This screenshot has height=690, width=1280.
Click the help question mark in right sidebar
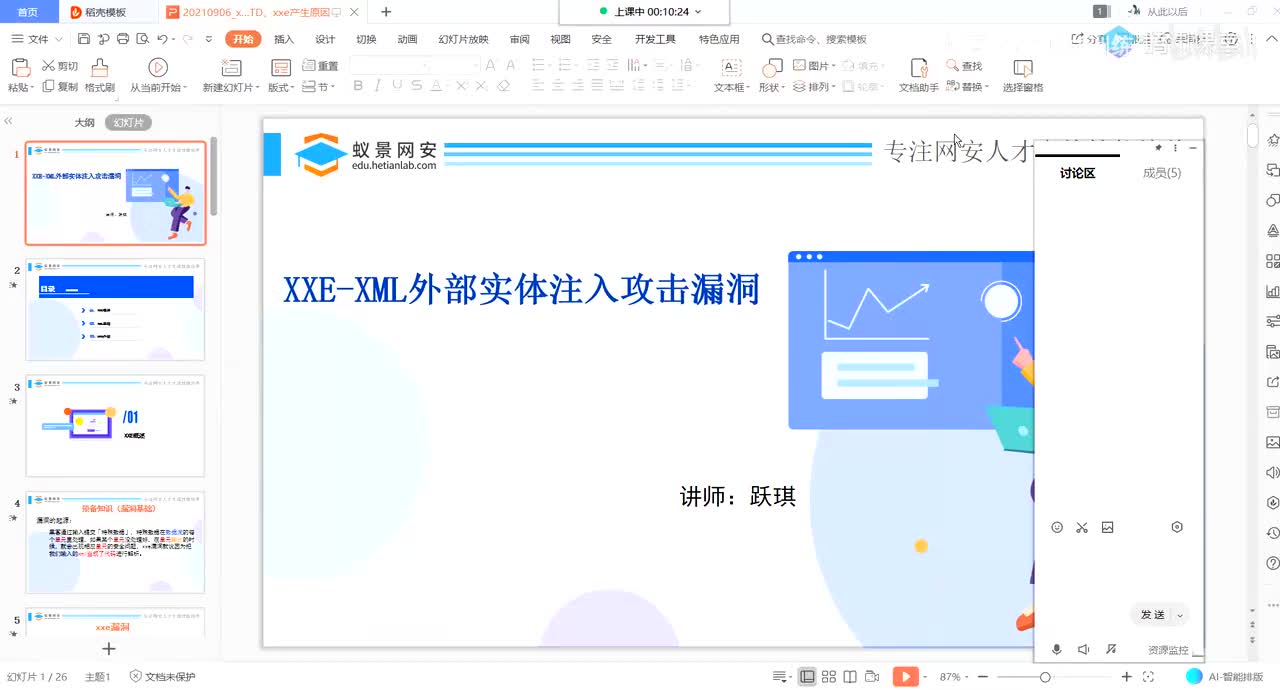1273,563
